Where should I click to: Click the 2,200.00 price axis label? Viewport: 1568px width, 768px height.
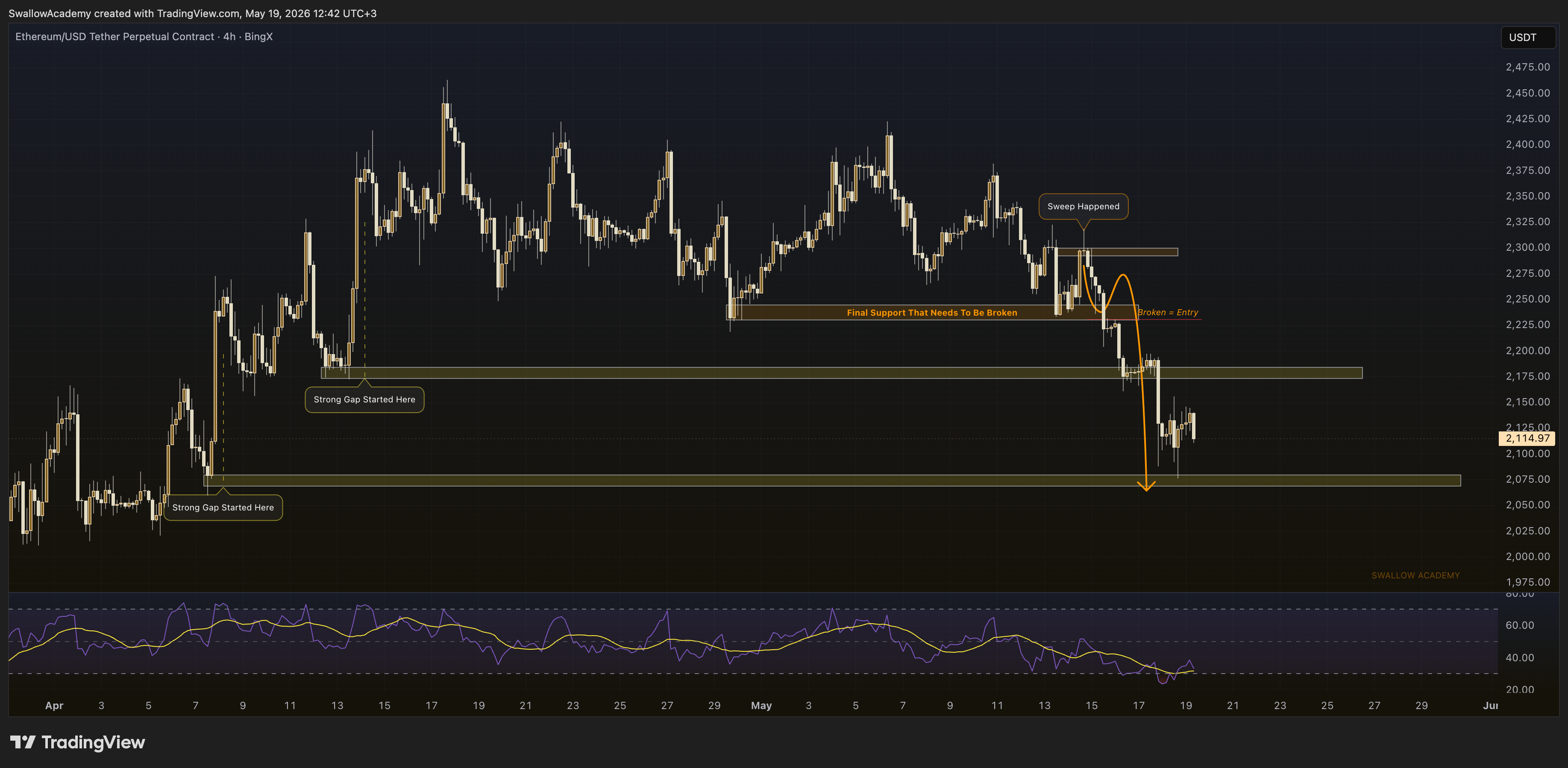[1528, 351]
